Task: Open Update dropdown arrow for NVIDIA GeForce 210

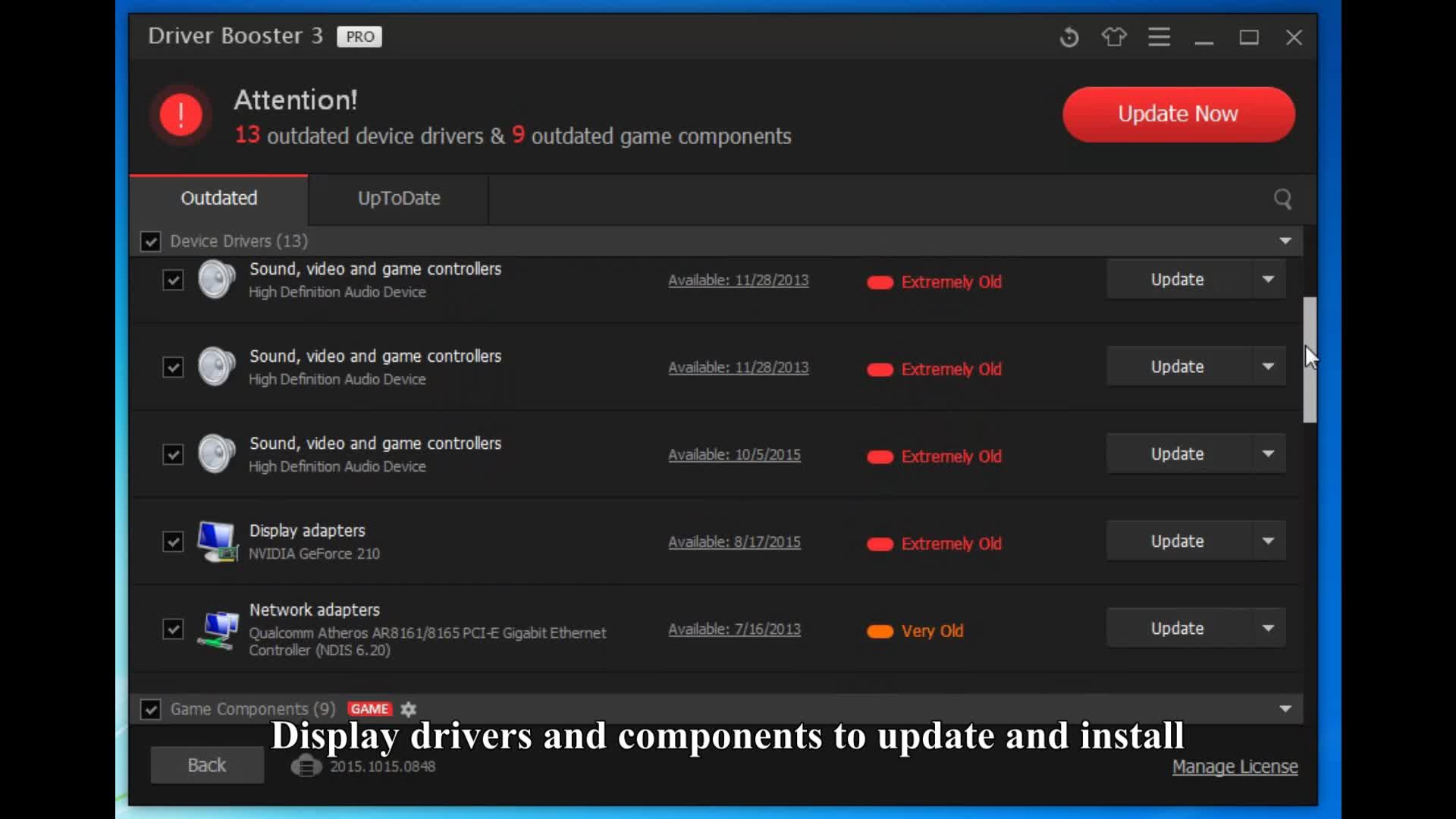Action: [1268, 541]
